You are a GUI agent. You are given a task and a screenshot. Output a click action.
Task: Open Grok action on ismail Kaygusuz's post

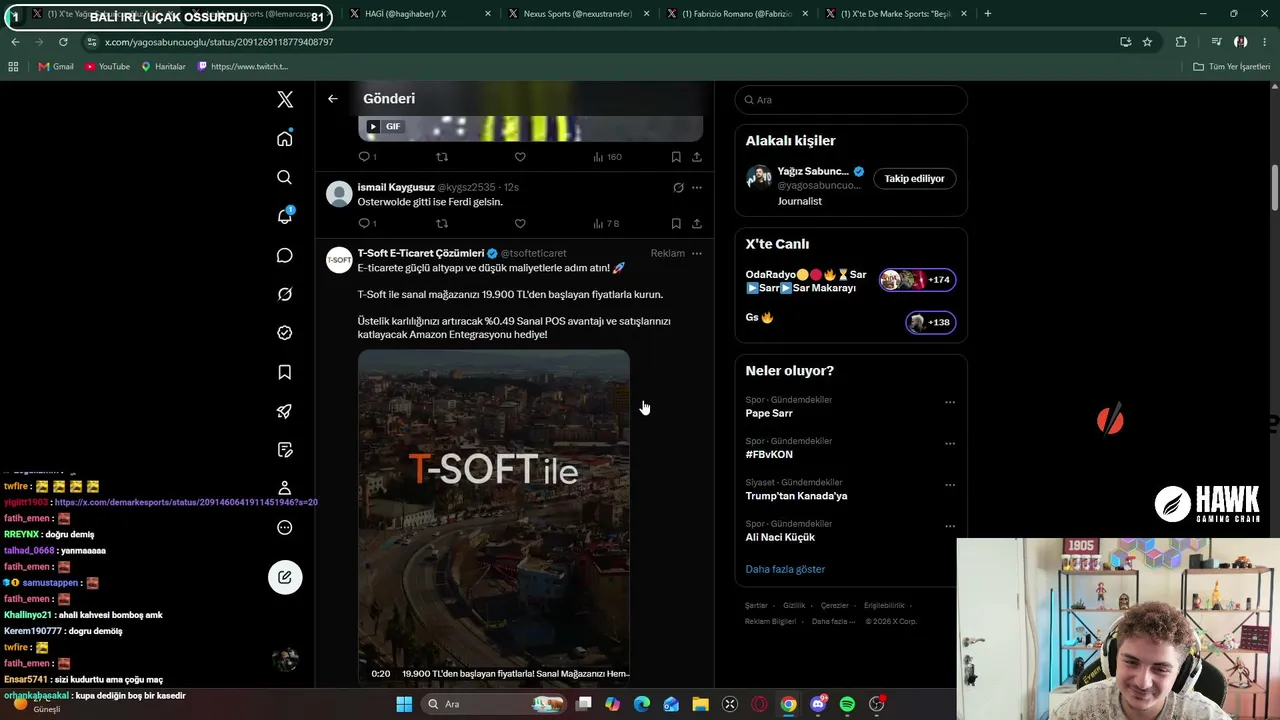click(x=678, y=188)
